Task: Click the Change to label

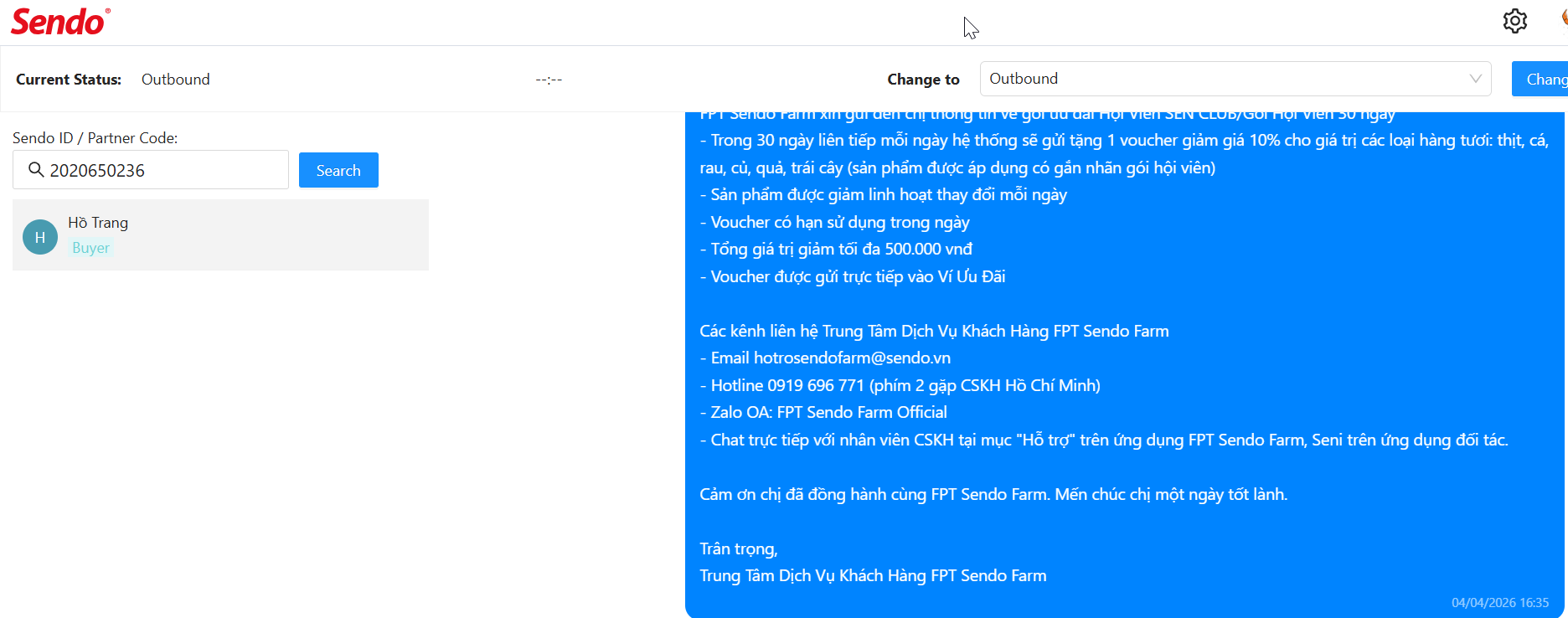Action: (x=923, y=80)
